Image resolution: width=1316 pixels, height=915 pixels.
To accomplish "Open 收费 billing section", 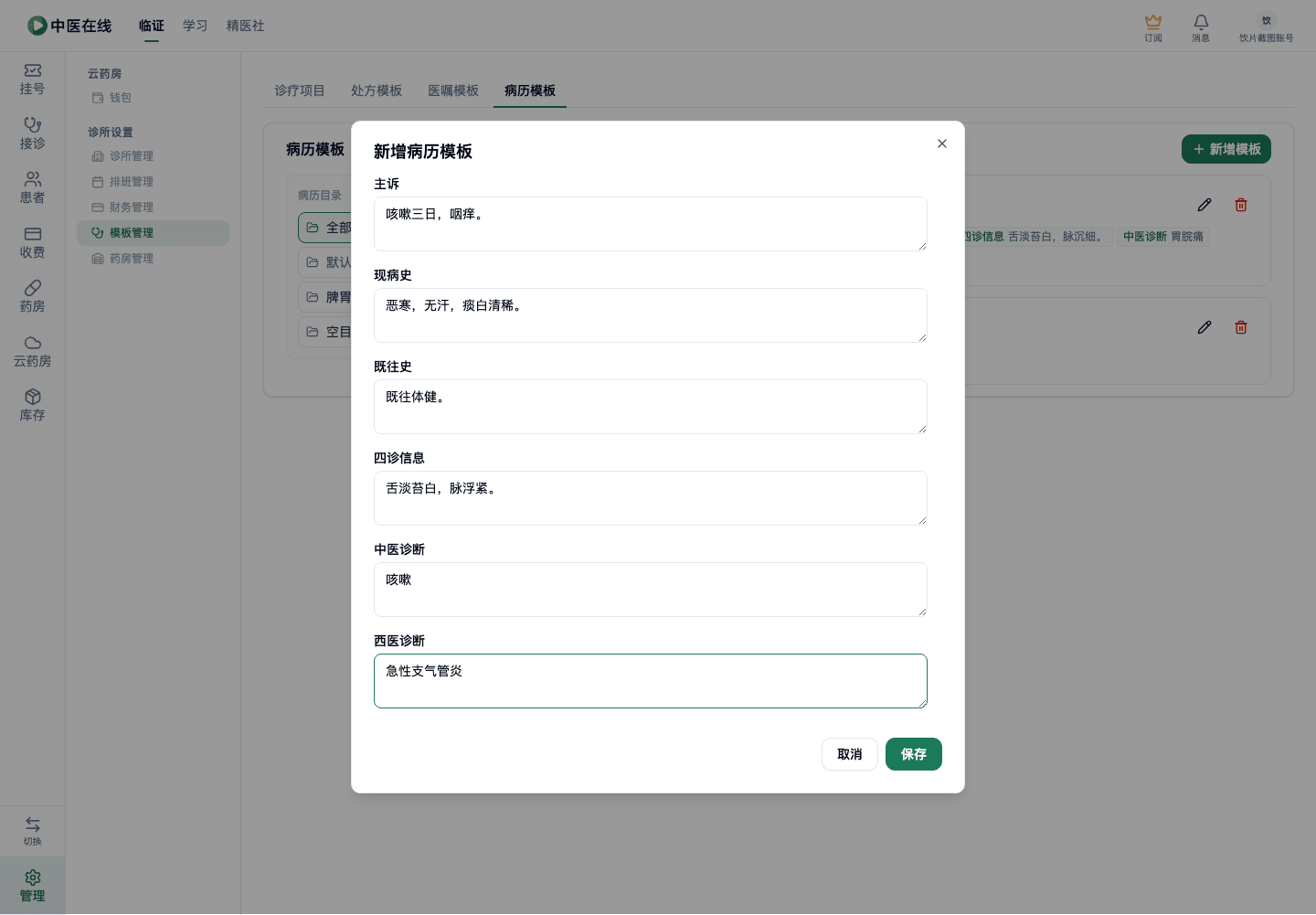I will click(x=33, y=243).
